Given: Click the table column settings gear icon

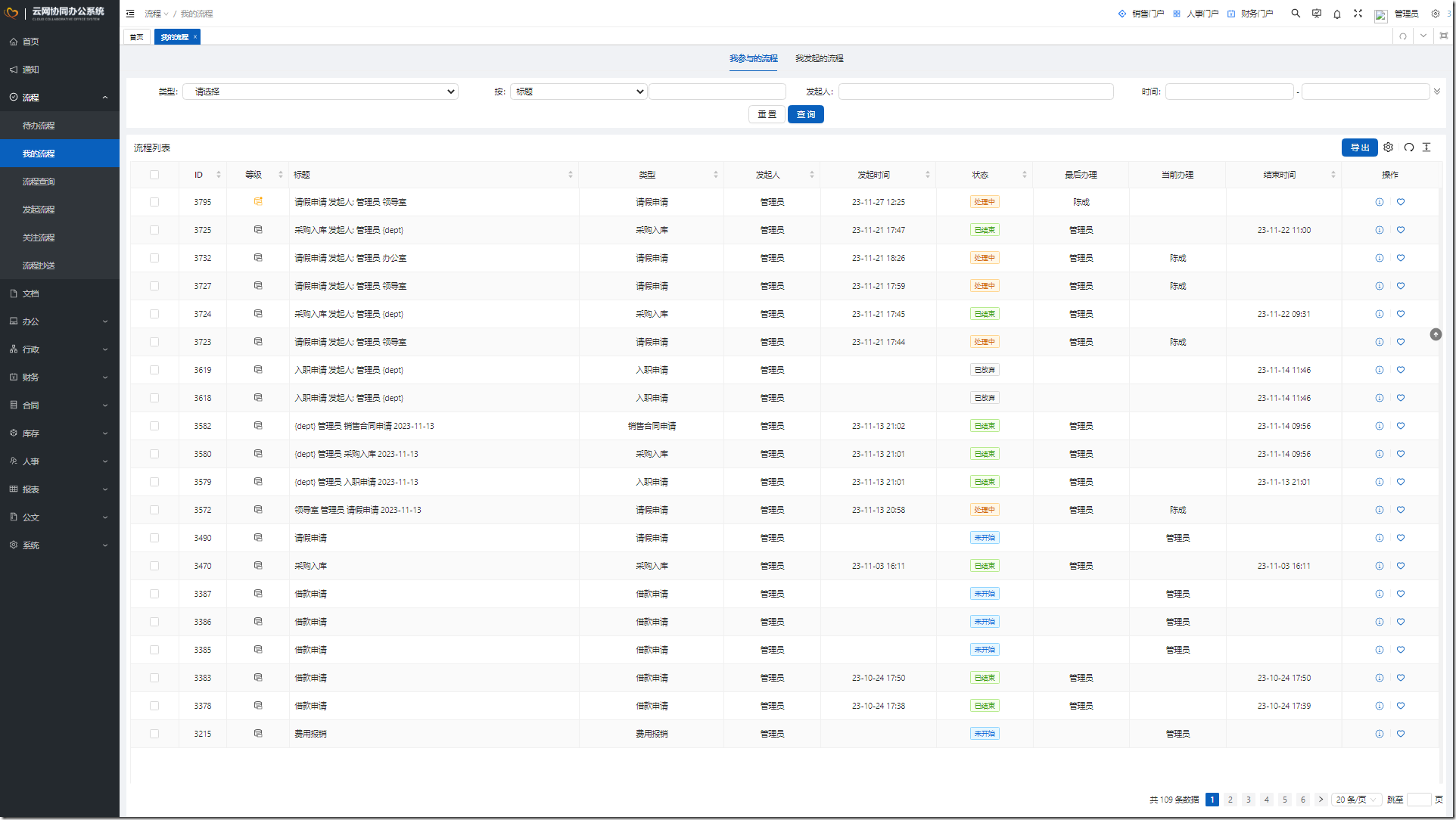Looking at the screenshot, I should click(x=1389, y=148).
